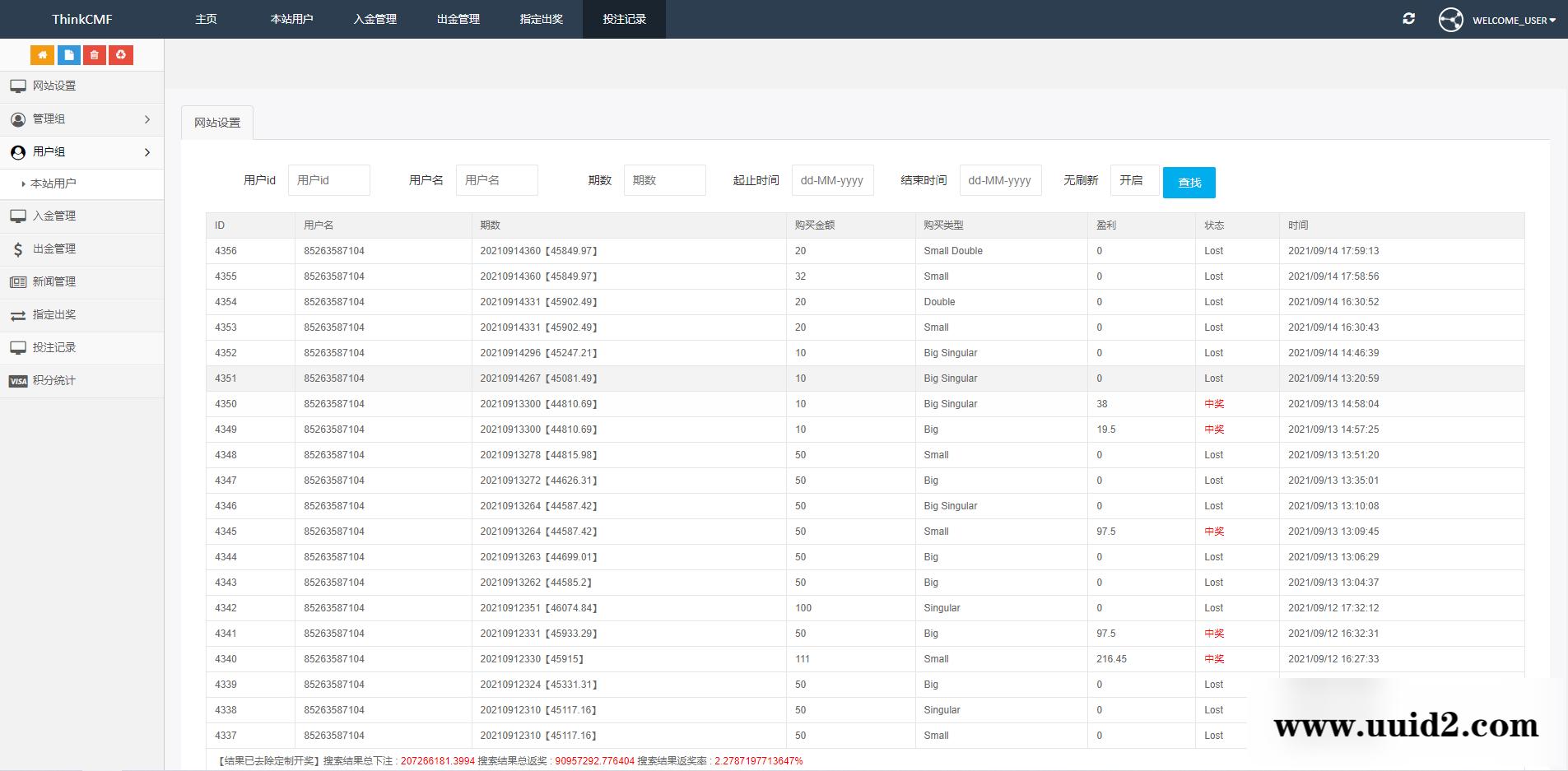Viewport: 1568px width, 771px height.
Task: Toggle the 无刷新 开启 selector
Action: tap(1133, 180)
